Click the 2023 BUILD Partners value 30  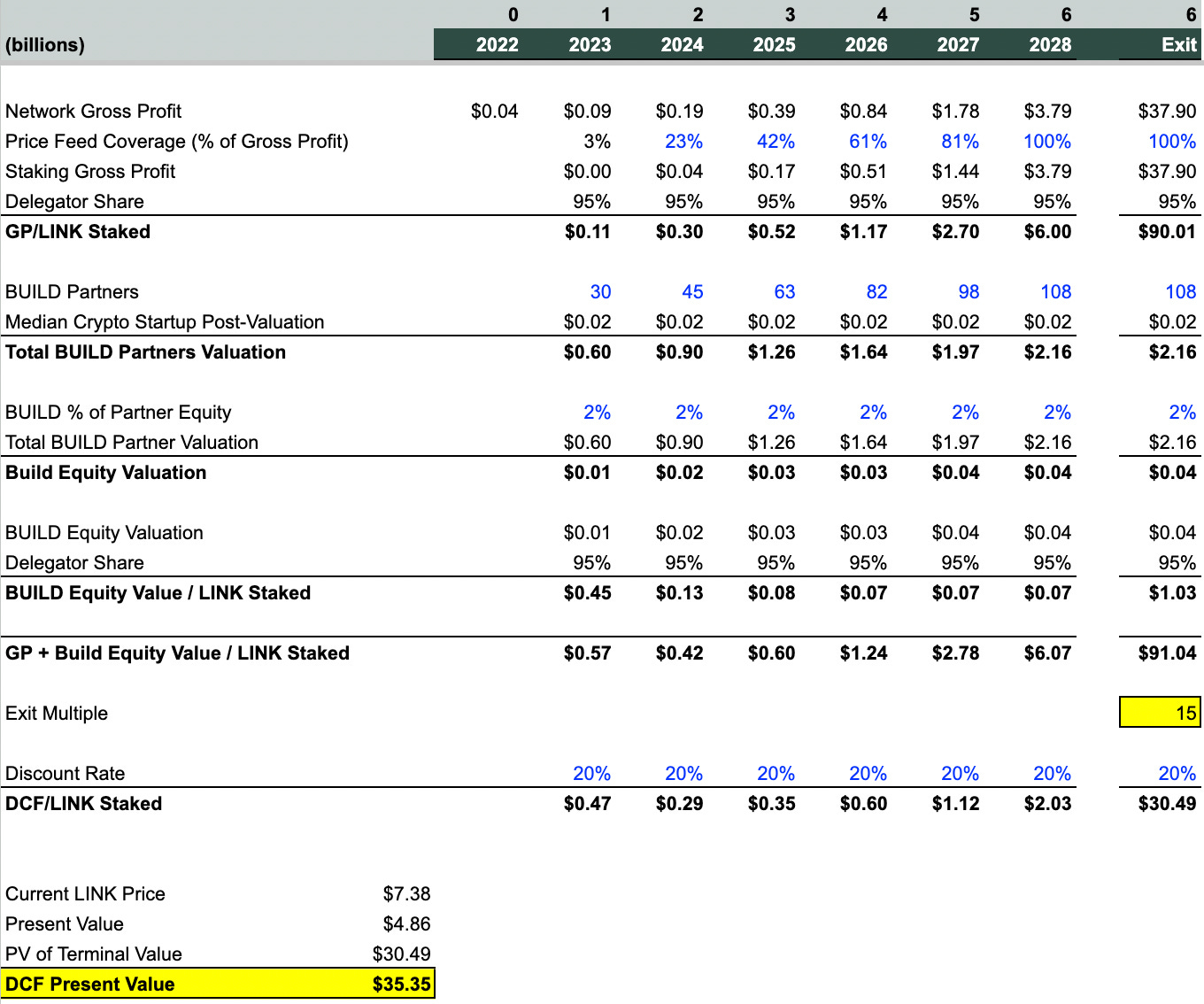(x=600, y=291)
